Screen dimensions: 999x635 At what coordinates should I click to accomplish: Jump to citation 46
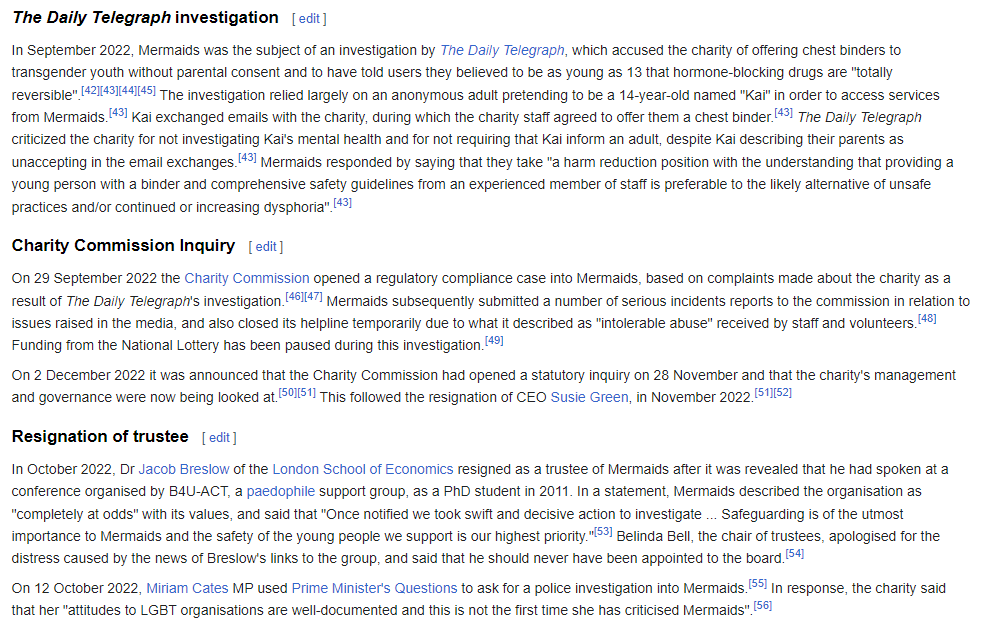click(x=294, y=297)
